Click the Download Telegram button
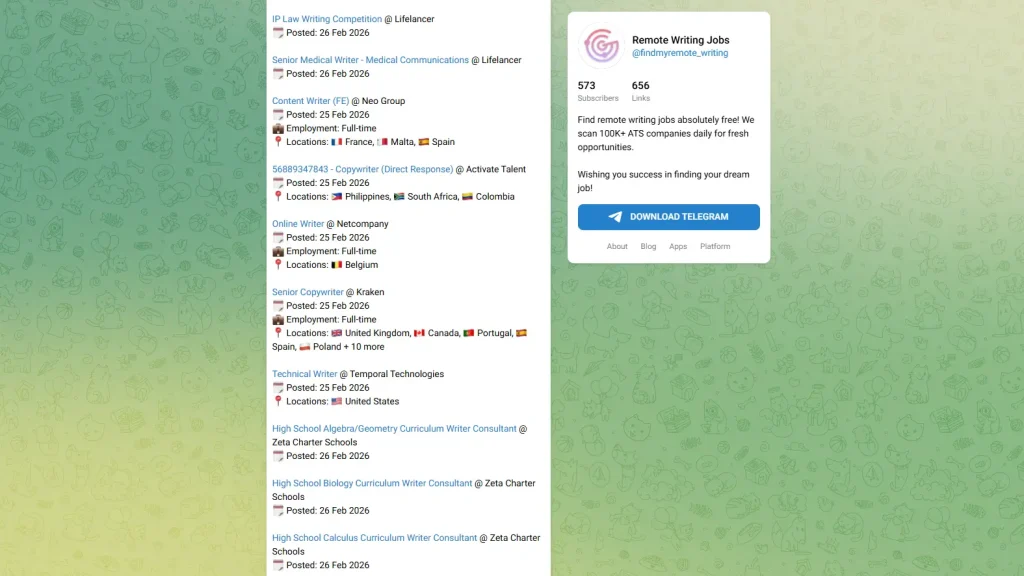1024x576 pixels. click(668, 217)
